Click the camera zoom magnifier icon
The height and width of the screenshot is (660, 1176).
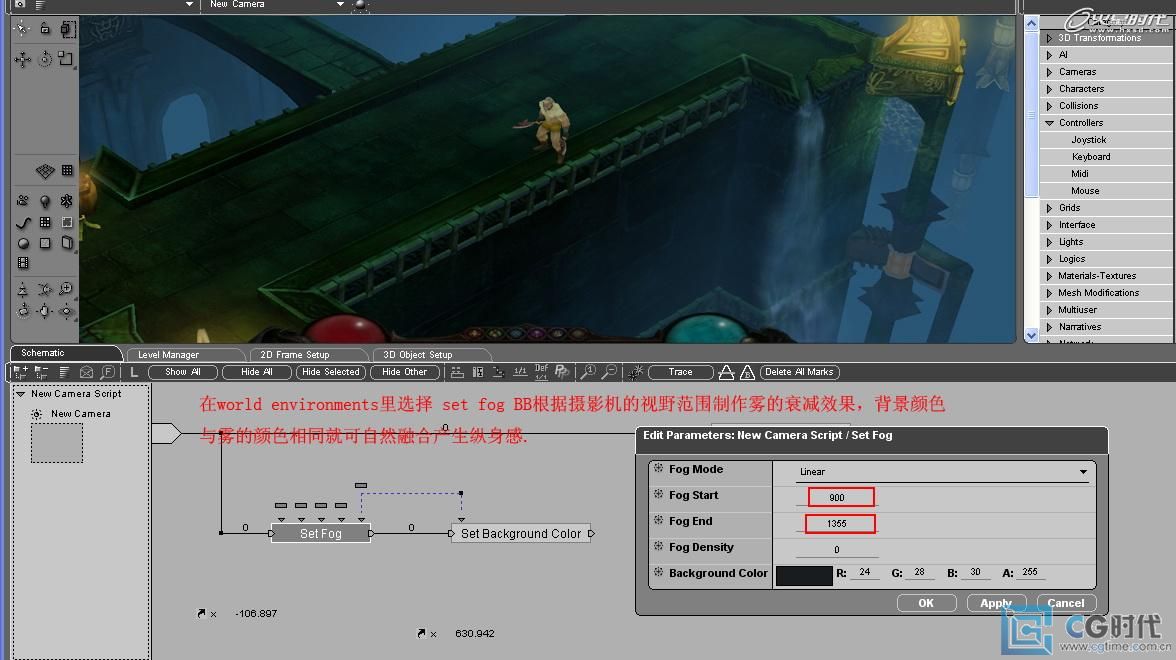pos(66,289)
